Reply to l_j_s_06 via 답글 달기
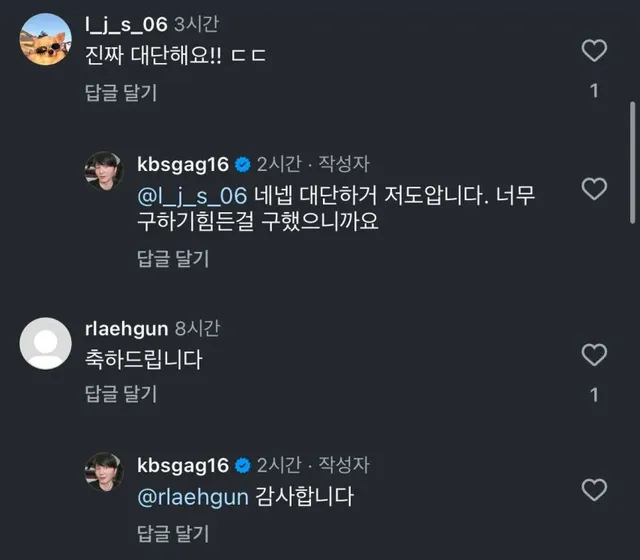Viewport: 640px width, 560px height. click(x=121, y=93)
